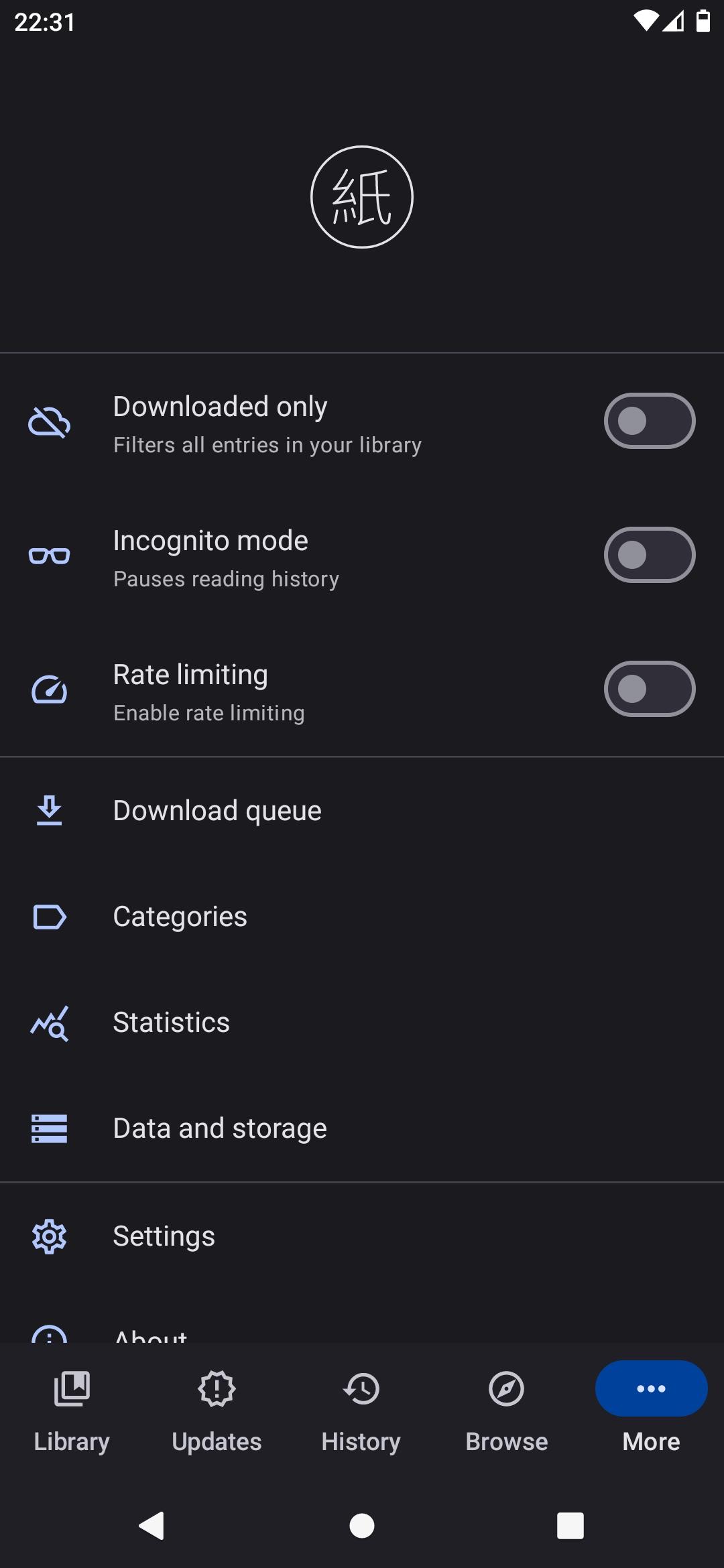Open Browse via the compass icon
Viewport: 724px width, 1568px height.
[x=506, y=1388]
